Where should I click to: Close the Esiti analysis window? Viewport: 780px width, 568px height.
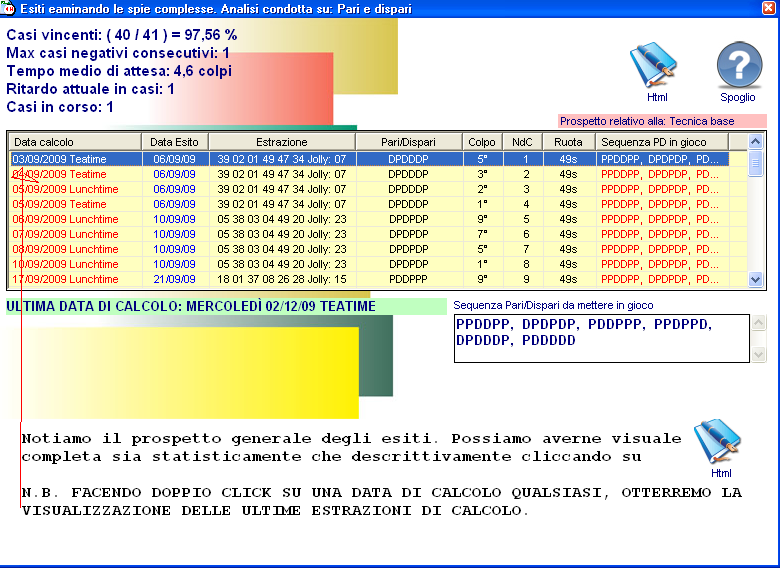(x=769, y=7)
